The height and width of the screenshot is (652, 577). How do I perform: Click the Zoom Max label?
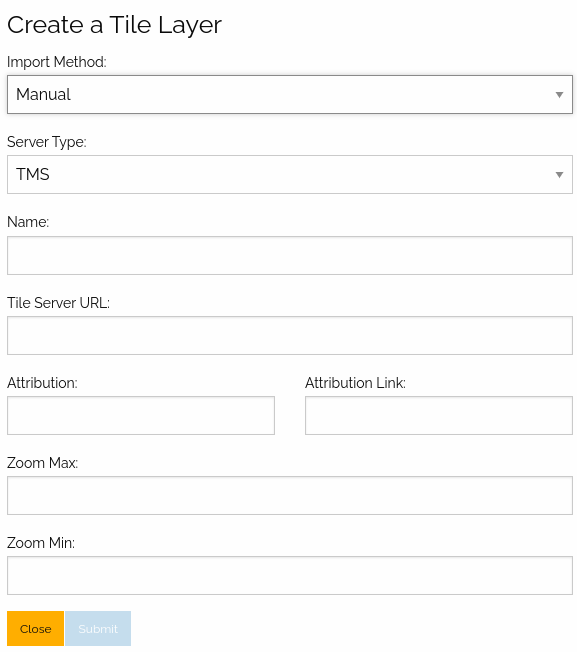click(42, 462)
